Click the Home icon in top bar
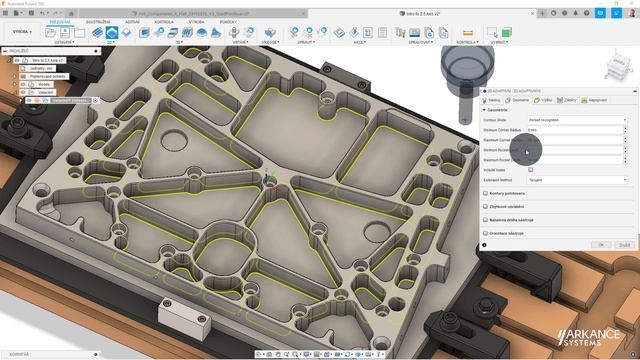640x360 pixels. point(71,13)
